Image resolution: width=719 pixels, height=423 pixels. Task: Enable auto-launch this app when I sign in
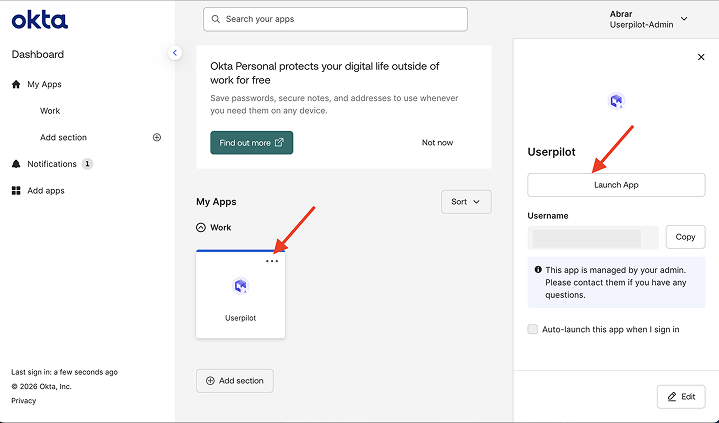click(532, 329)
